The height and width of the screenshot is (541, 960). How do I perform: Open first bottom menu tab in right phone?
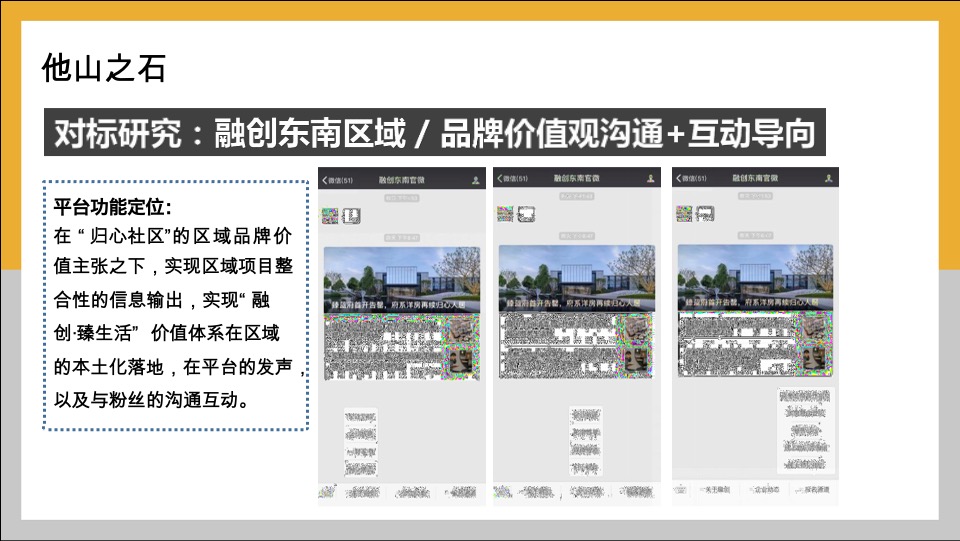pos(714,490)
